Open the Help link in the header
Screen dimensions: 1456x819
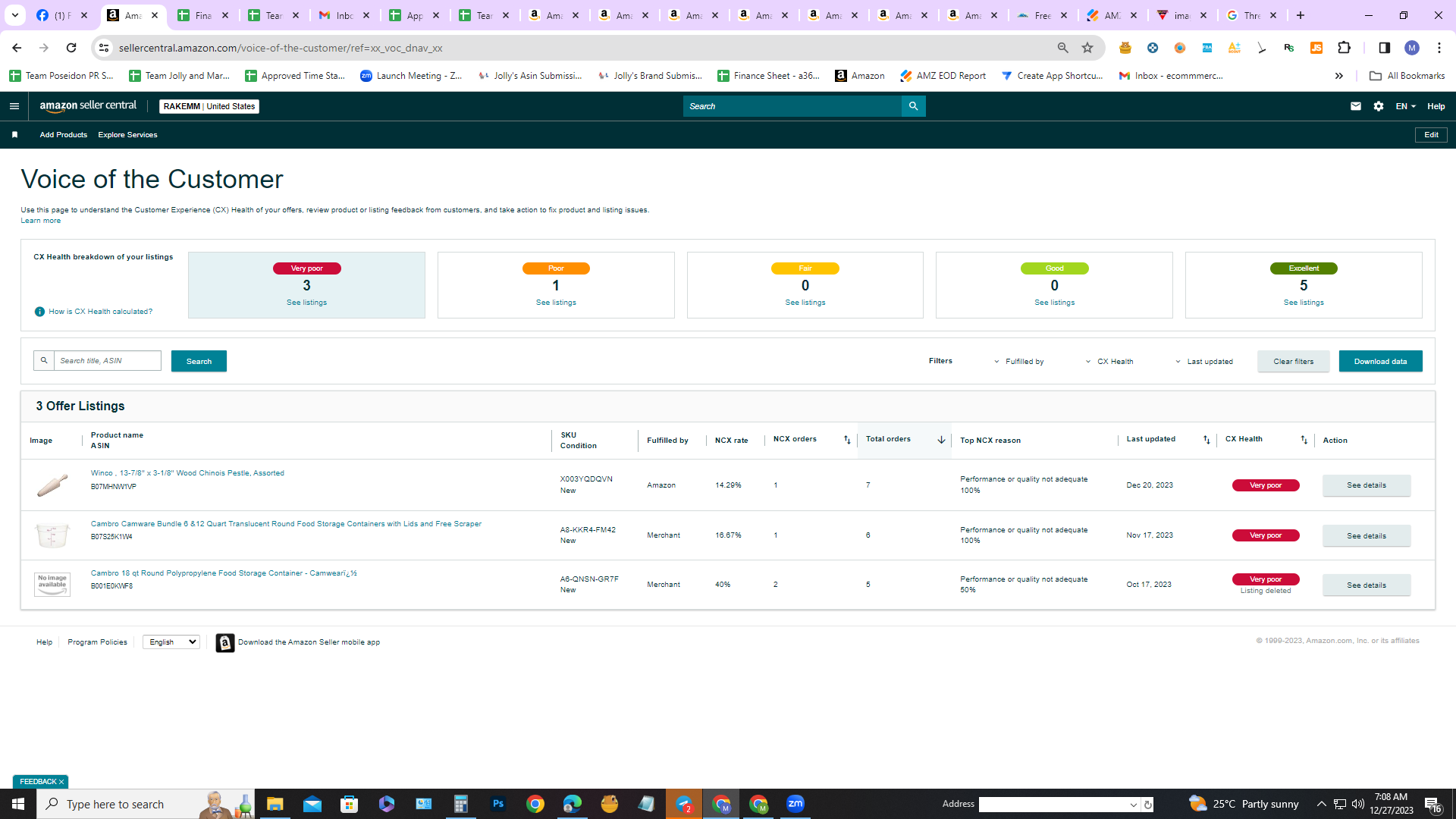click(x=1436, y=106)
